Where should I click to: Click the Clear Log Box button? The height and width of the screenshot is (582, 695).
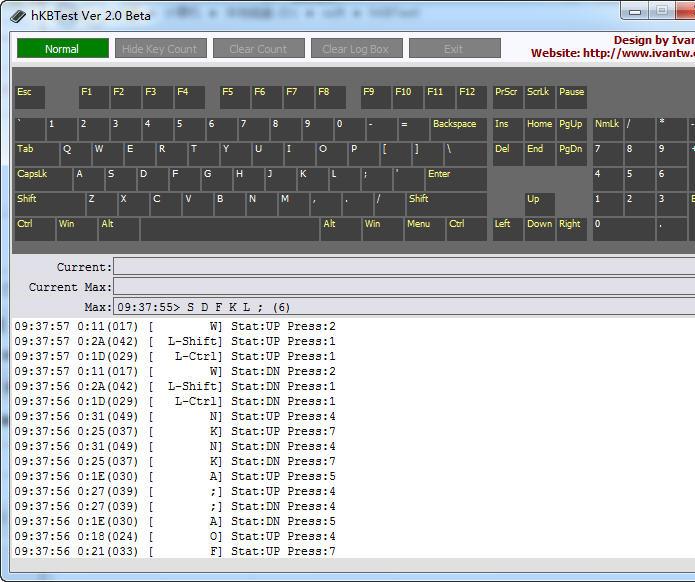pos(355,49)
